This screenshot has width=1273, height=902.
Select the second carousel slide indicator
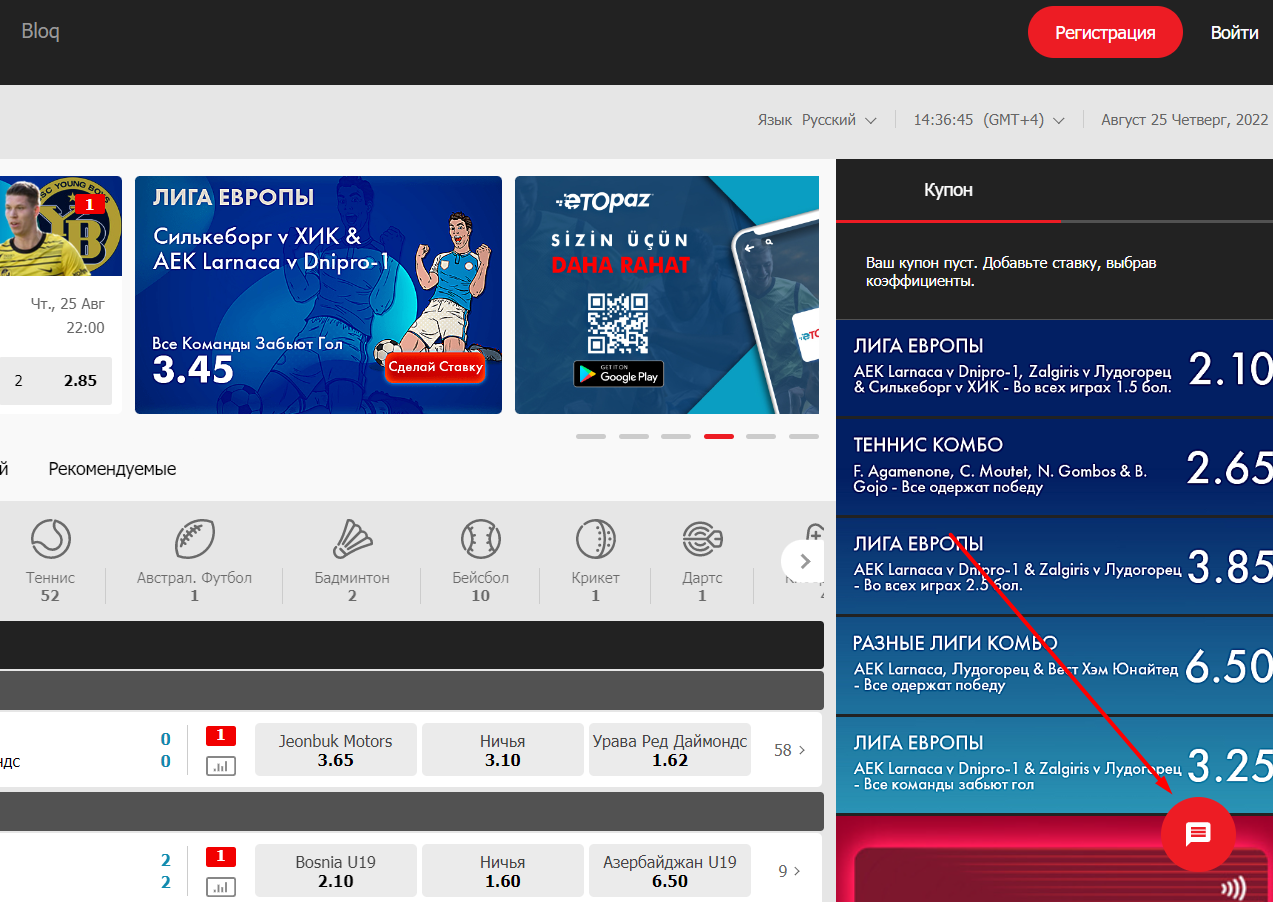(634, 436)
